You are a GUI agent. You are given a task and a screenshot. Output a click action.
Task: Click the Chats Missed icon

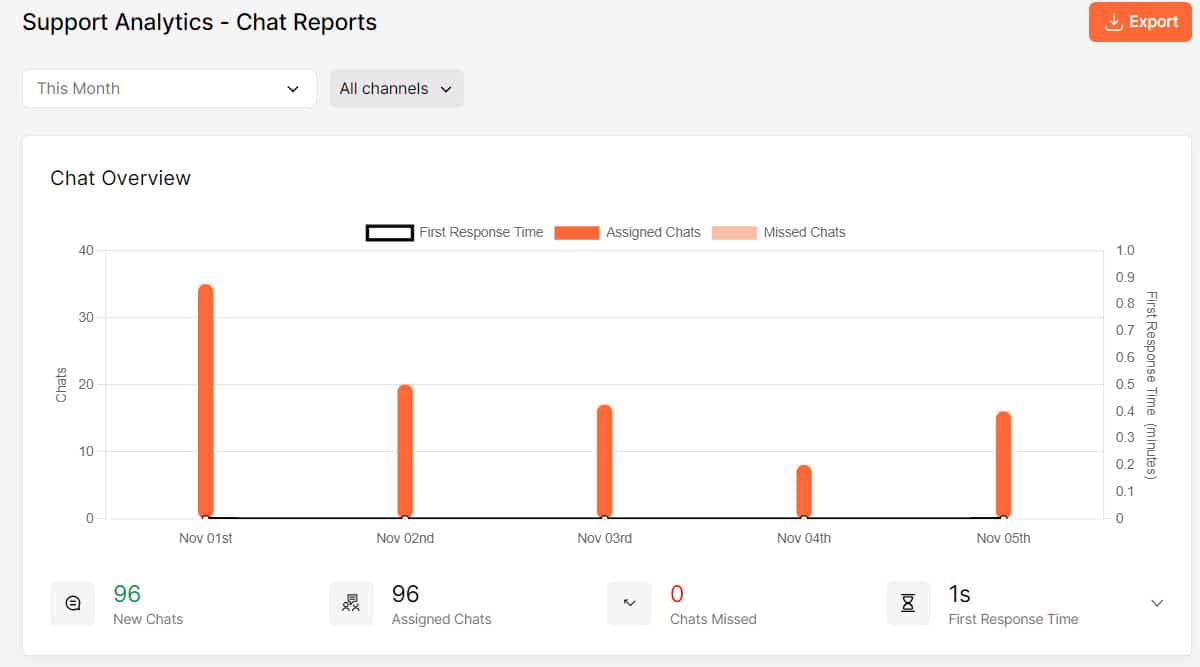pos(629,604)
